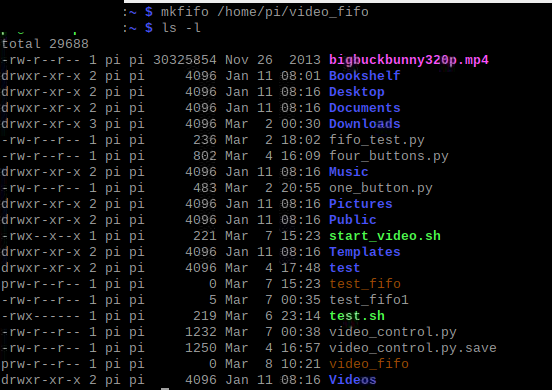The height and width of the screenshot is (390, 552).
Task: Click the green start_video.sh script name
Action: (x=385, y=236)
